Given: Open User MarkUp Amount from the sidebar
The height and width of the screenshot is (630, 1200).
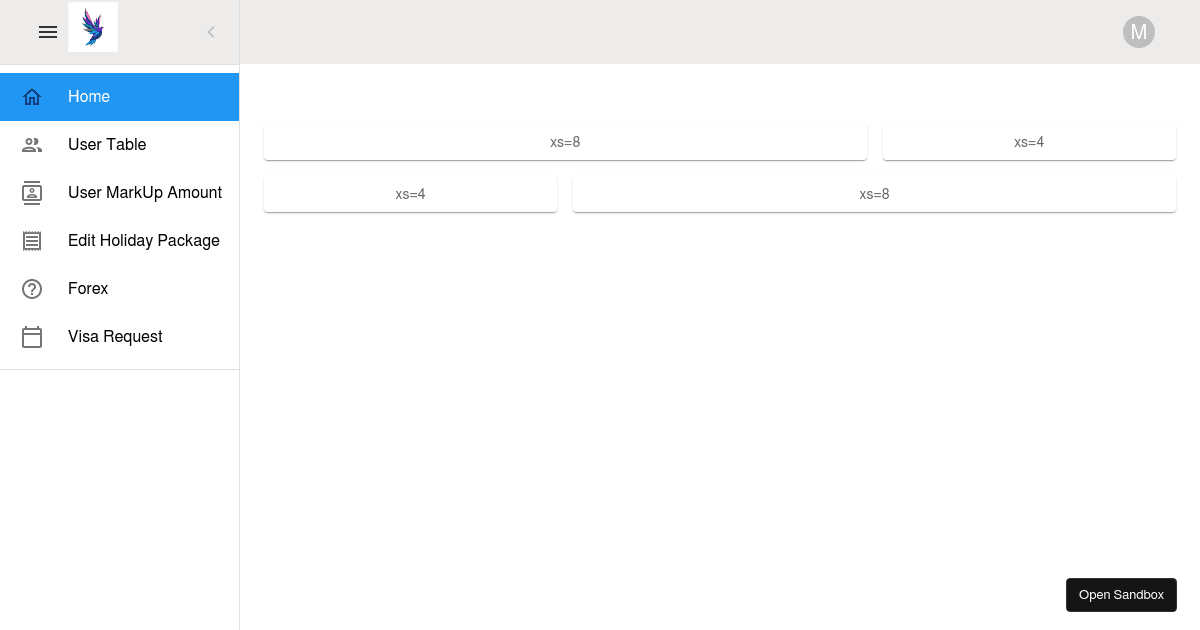Looking at the screenshot, I should pos(144,192).
